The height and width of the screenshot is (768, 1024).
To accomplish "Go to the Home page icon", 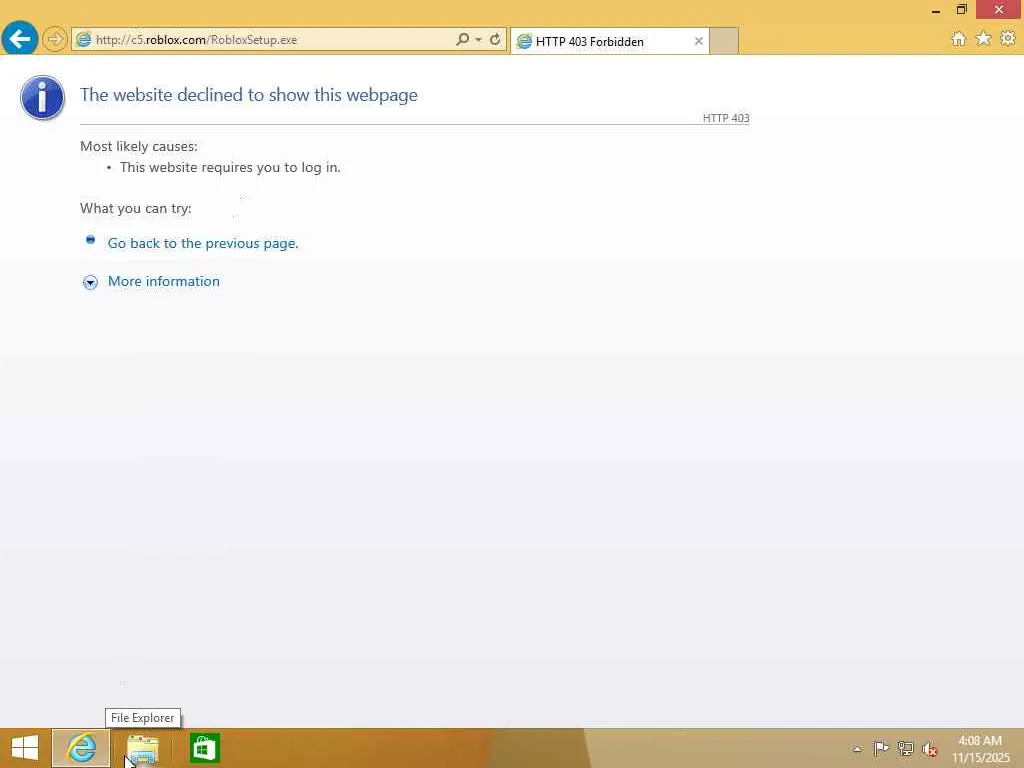I will pyautogui.click(x=959, y=39).
